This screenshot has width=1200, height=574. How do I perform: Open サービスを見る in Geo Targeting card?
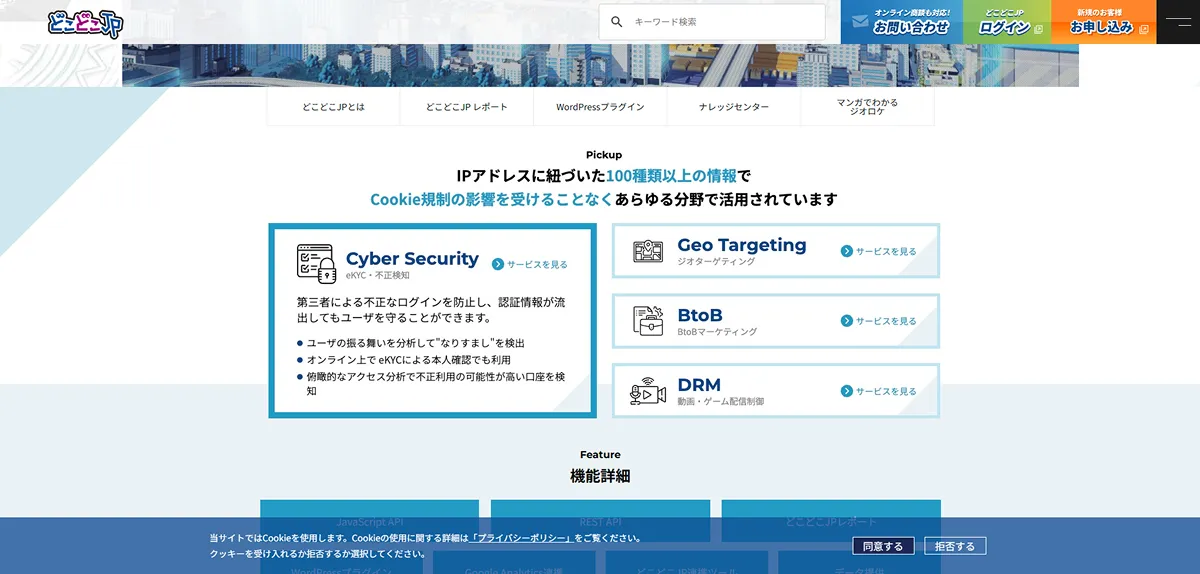(x=886, y=252)
